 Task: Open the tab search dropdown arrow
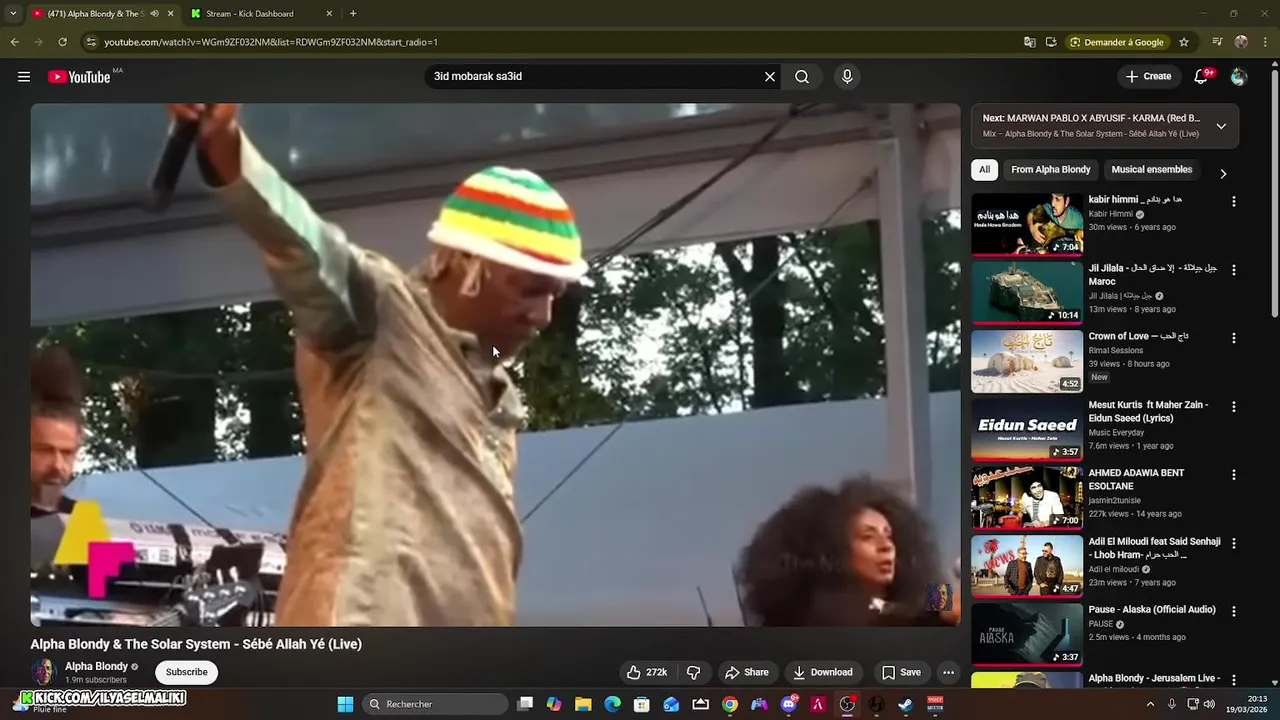point(12,14)
